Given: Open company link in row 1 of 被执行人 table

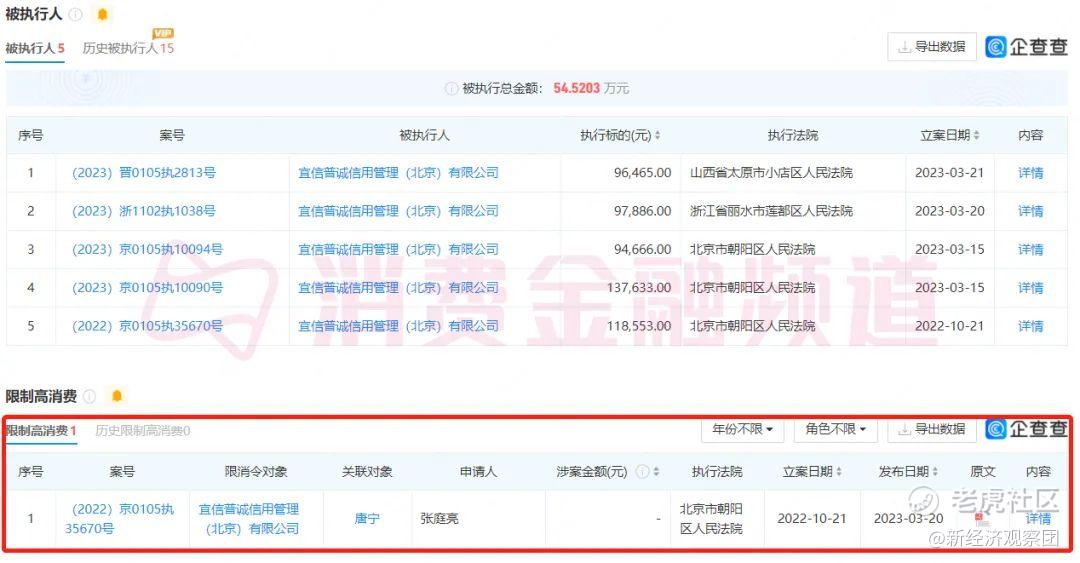Looking at the screenshot, I should click(x=399, y=173).
